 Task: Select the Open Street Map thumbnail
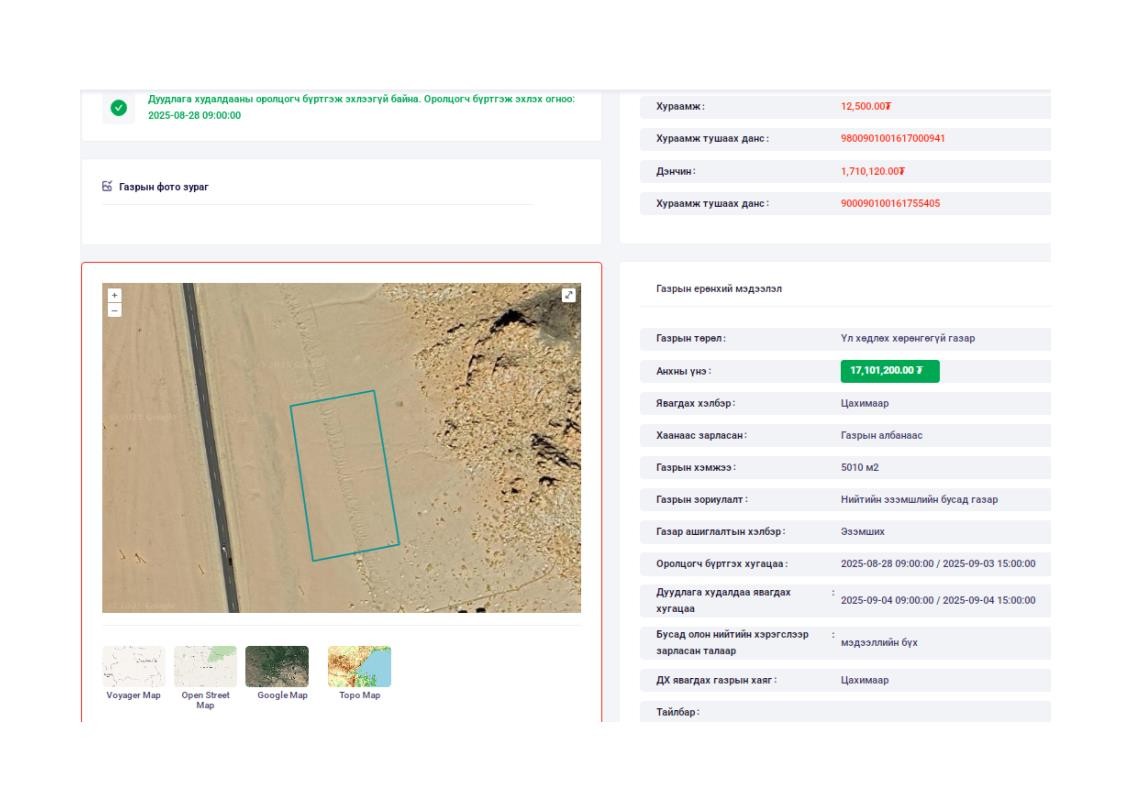pos(205,666)
